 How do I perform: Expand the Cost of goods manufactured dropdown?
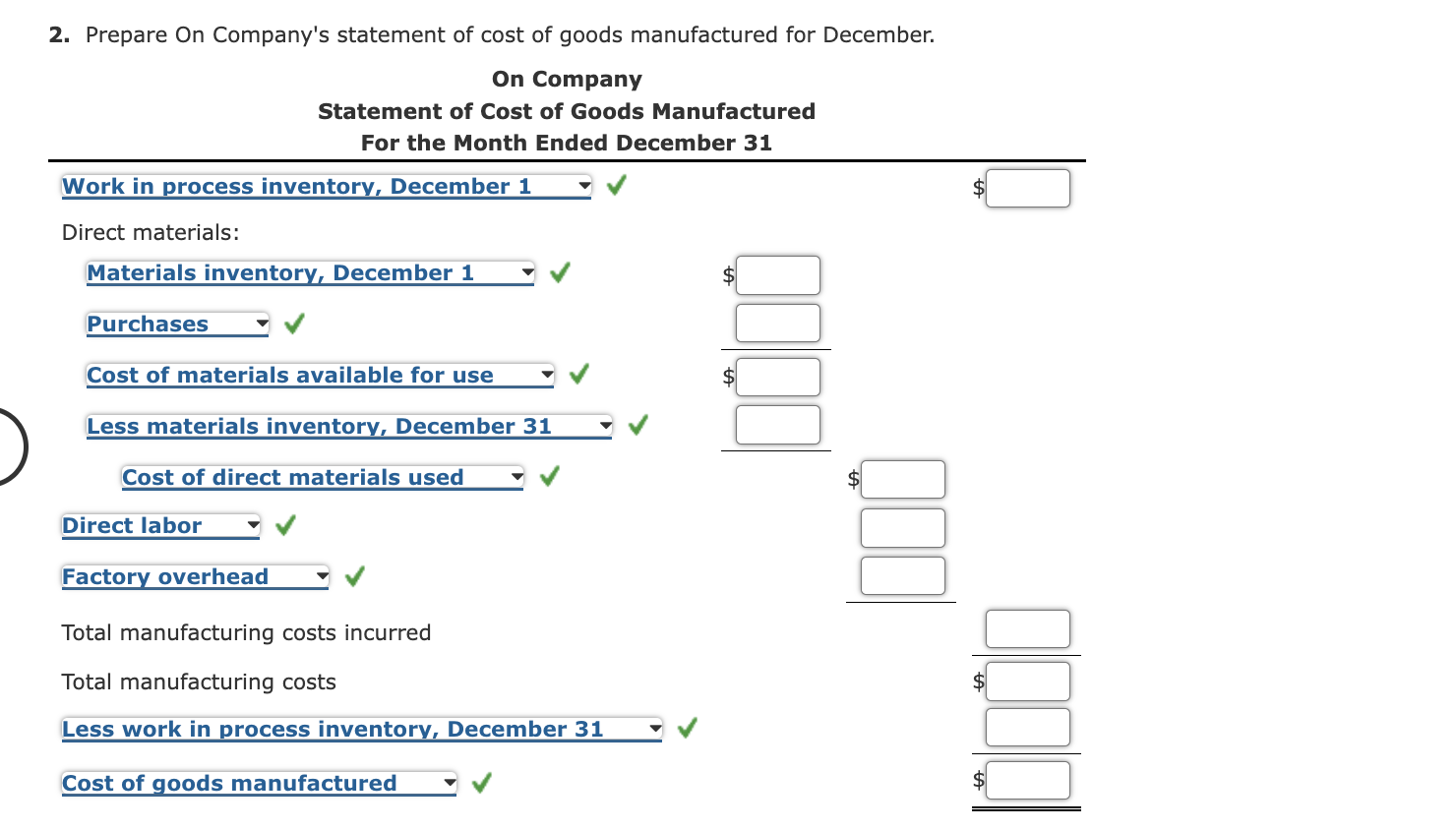pyautogui.click(x=450, y=782)
